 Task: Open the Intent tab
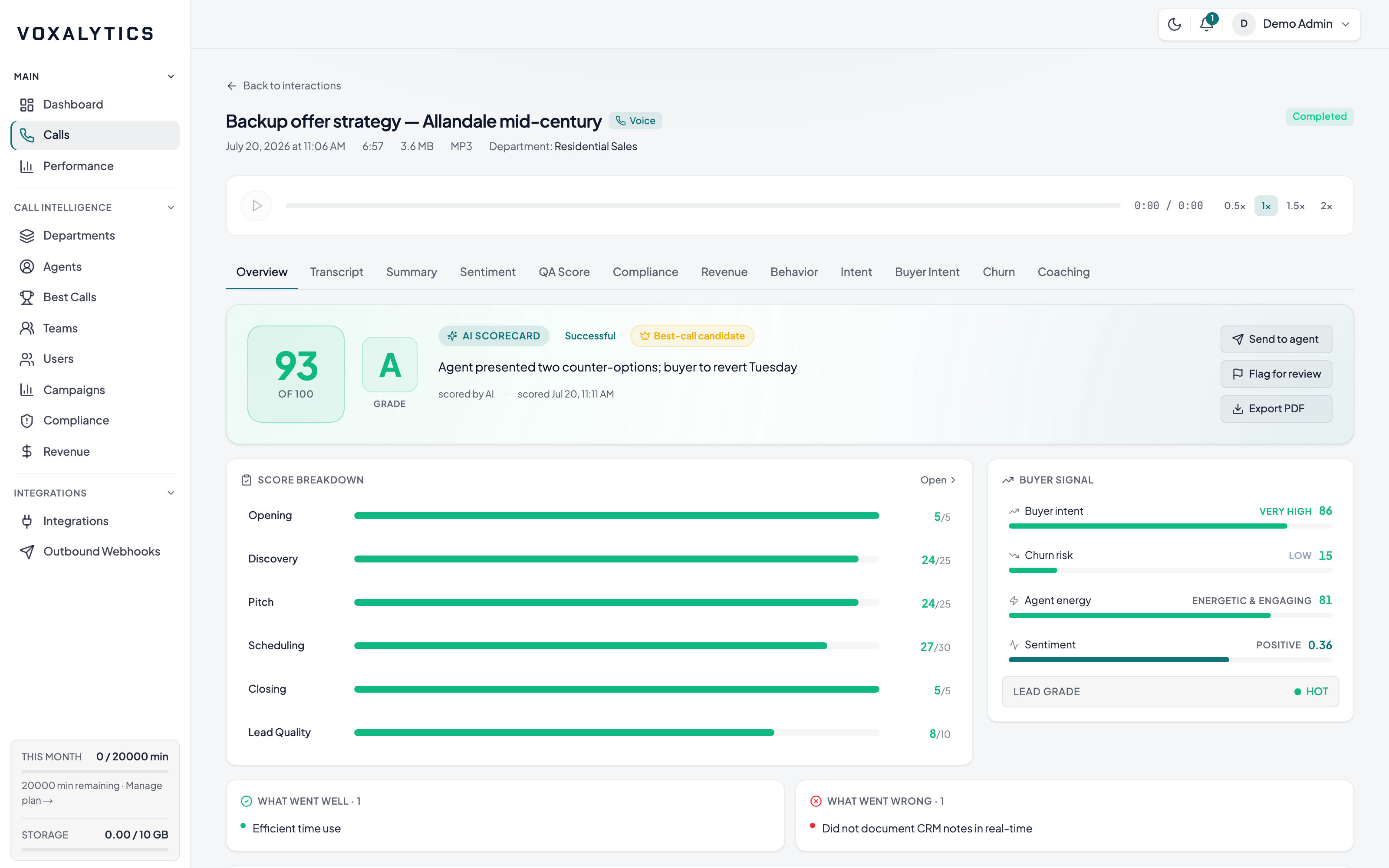pos(856,272)
